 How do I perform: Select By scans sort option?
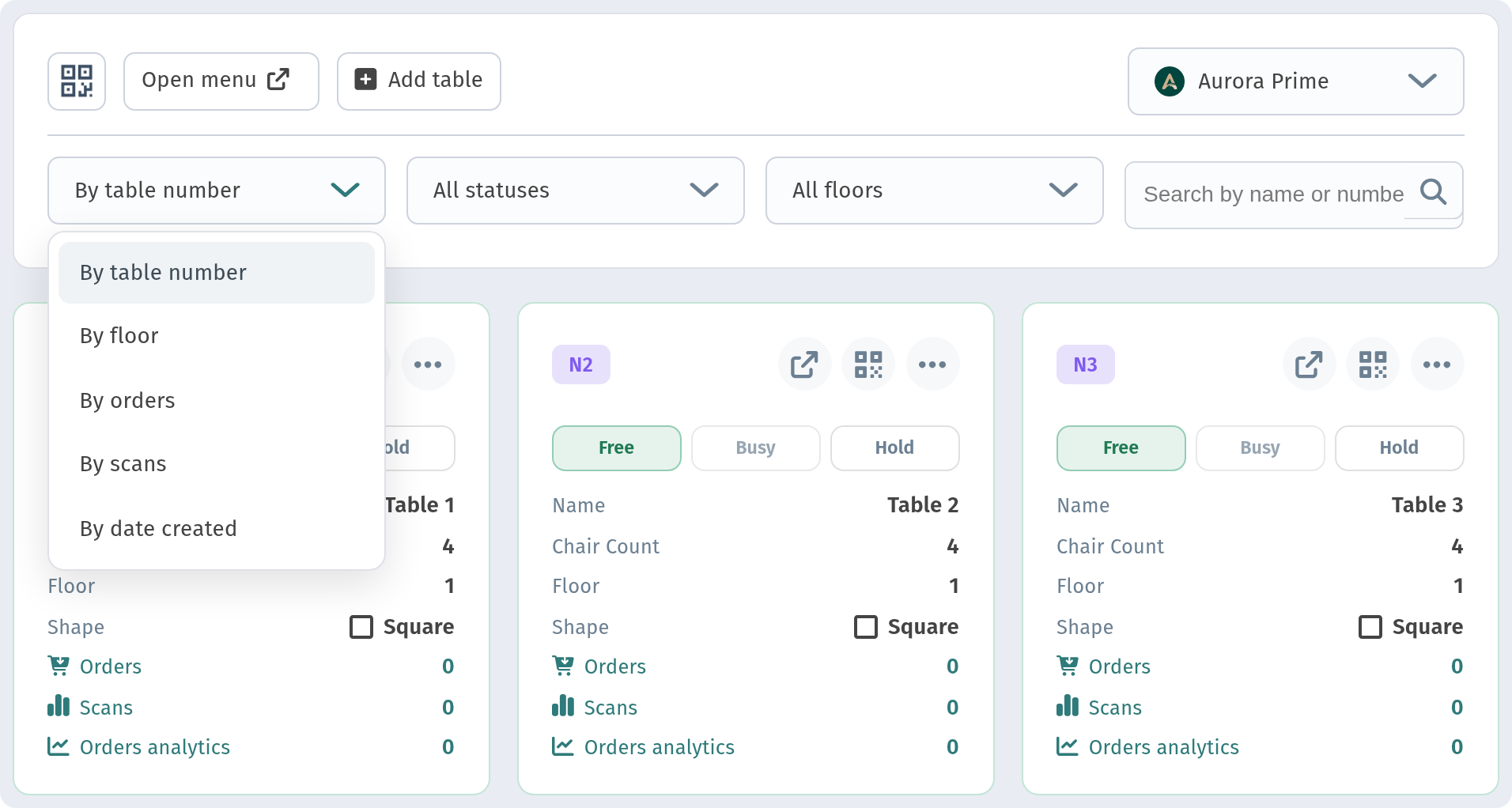pyautogui.click(x=217, y=464)
